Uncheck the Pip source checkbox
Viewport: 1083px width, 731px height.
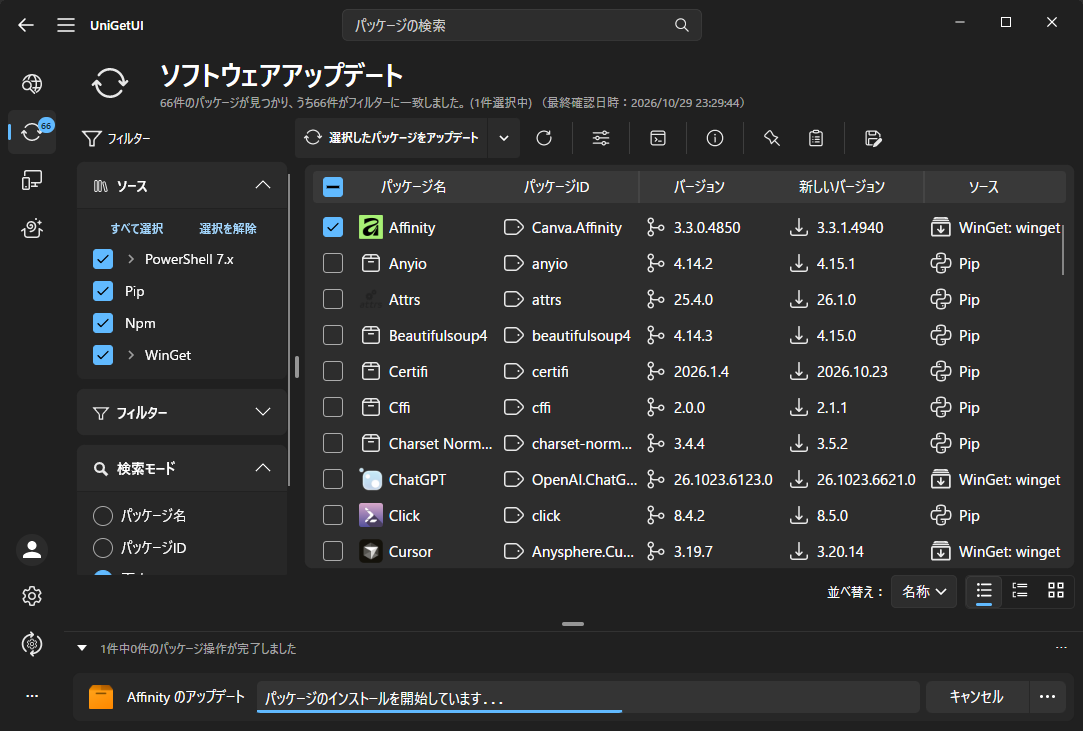pyautogui.click(x=103, y=291)
